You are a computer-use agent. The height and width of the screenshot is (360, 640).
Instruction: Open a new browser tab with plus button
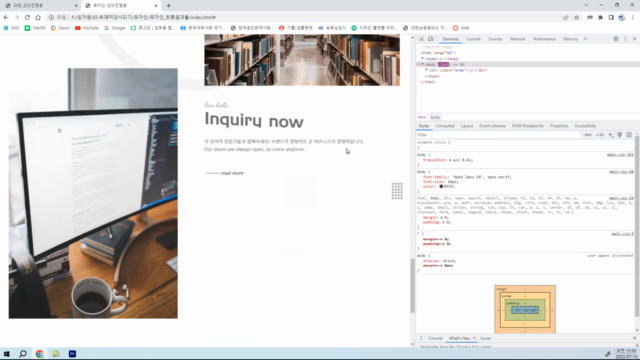169,6
